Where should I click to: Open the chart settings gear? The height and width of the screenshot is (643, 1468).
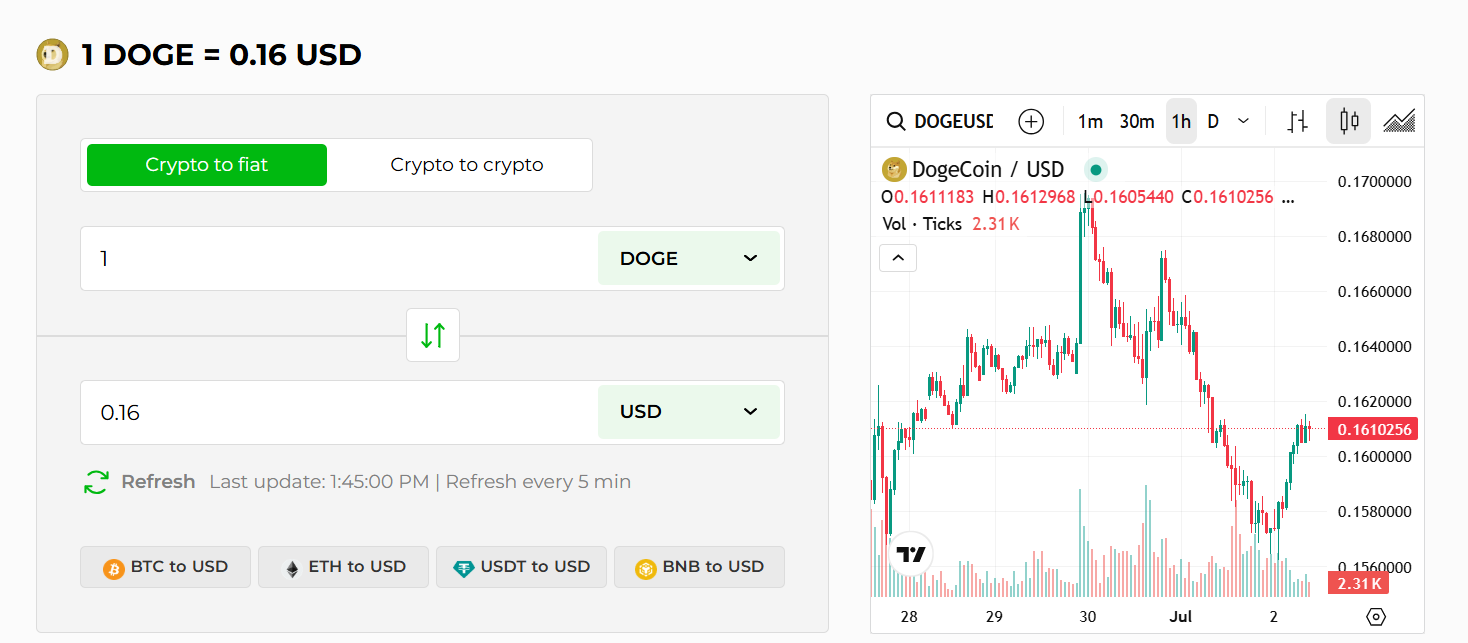(x=1376, y=617)
